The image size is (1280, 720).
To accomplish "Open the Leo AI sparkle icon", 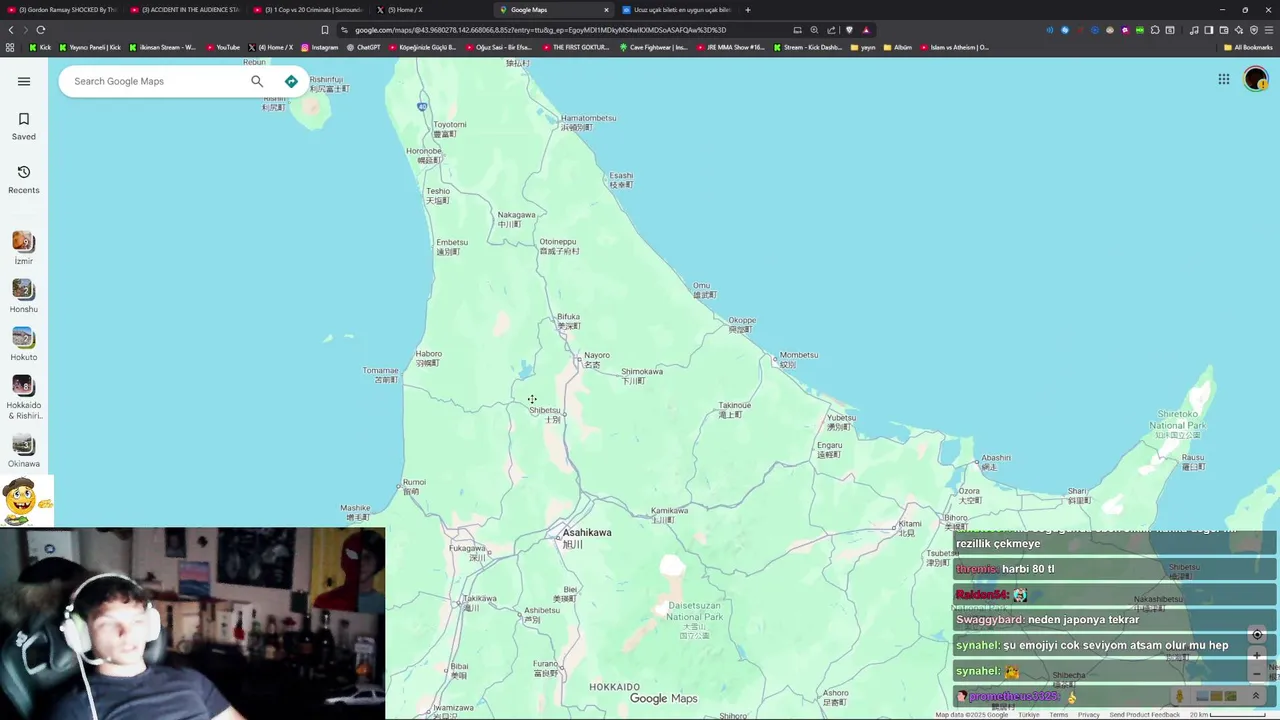I will [1239, 30].
